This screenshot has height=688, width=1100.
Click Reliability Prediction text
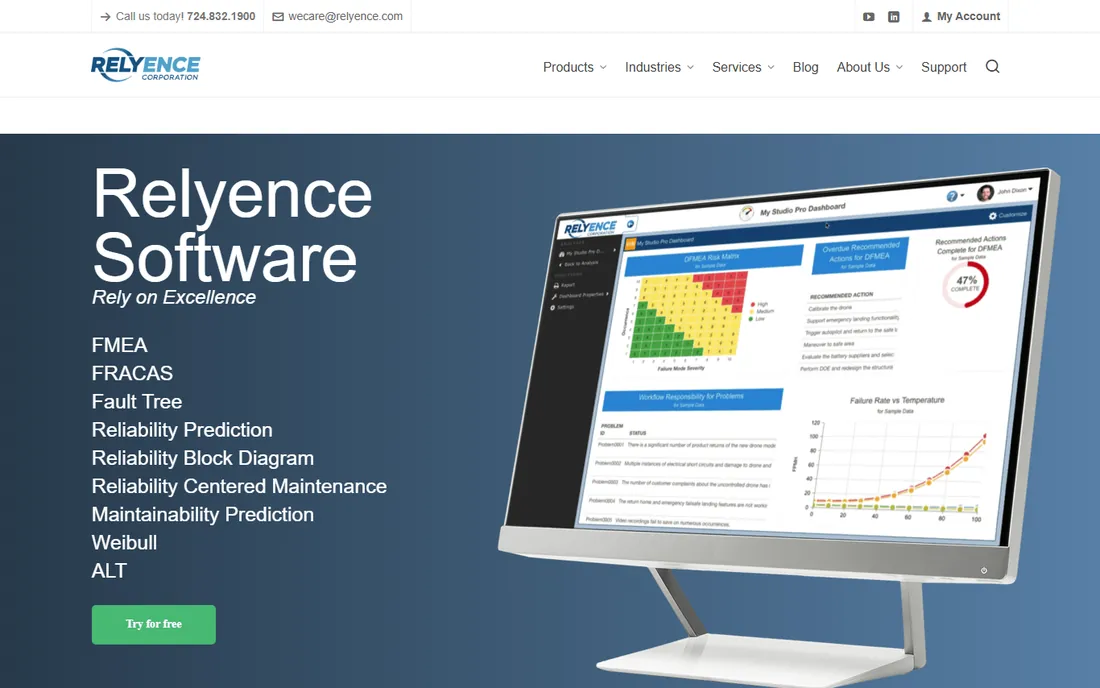point(182,429)
